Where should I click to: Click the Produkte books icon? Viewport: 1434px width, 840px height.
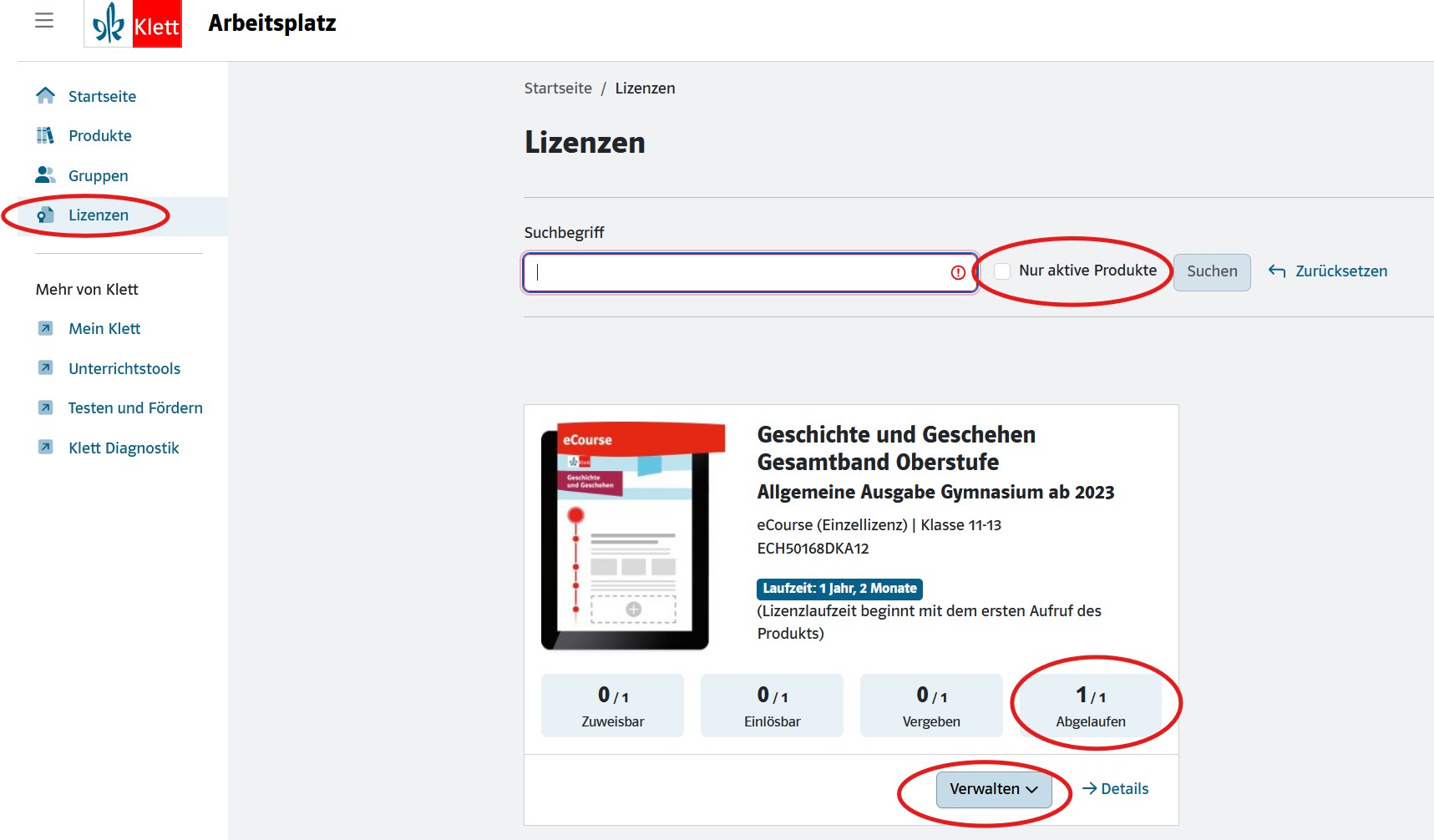46,135
